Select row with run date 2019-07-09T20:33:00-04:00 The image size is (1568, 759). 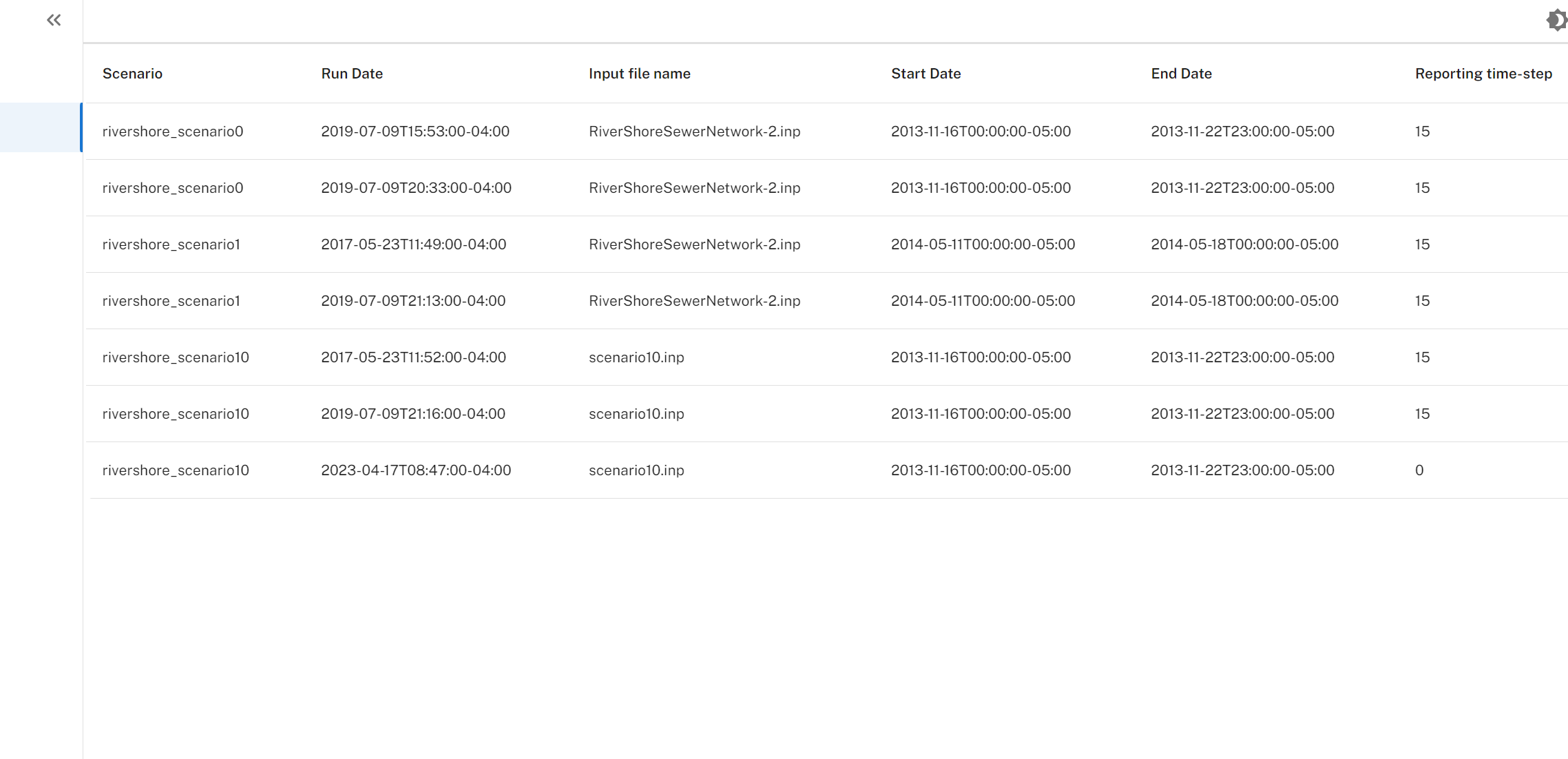[826, 188]
